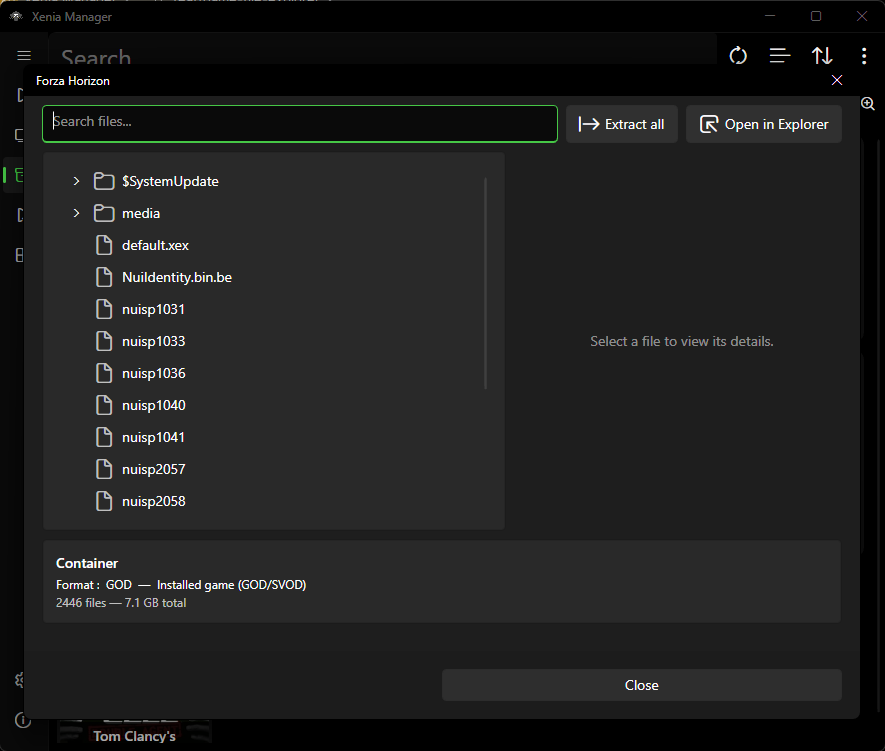The width and height of the screenshot is (885, 751).
Task: Close the Forza Horizon dialog with X
Action: [x=837, y=80]
